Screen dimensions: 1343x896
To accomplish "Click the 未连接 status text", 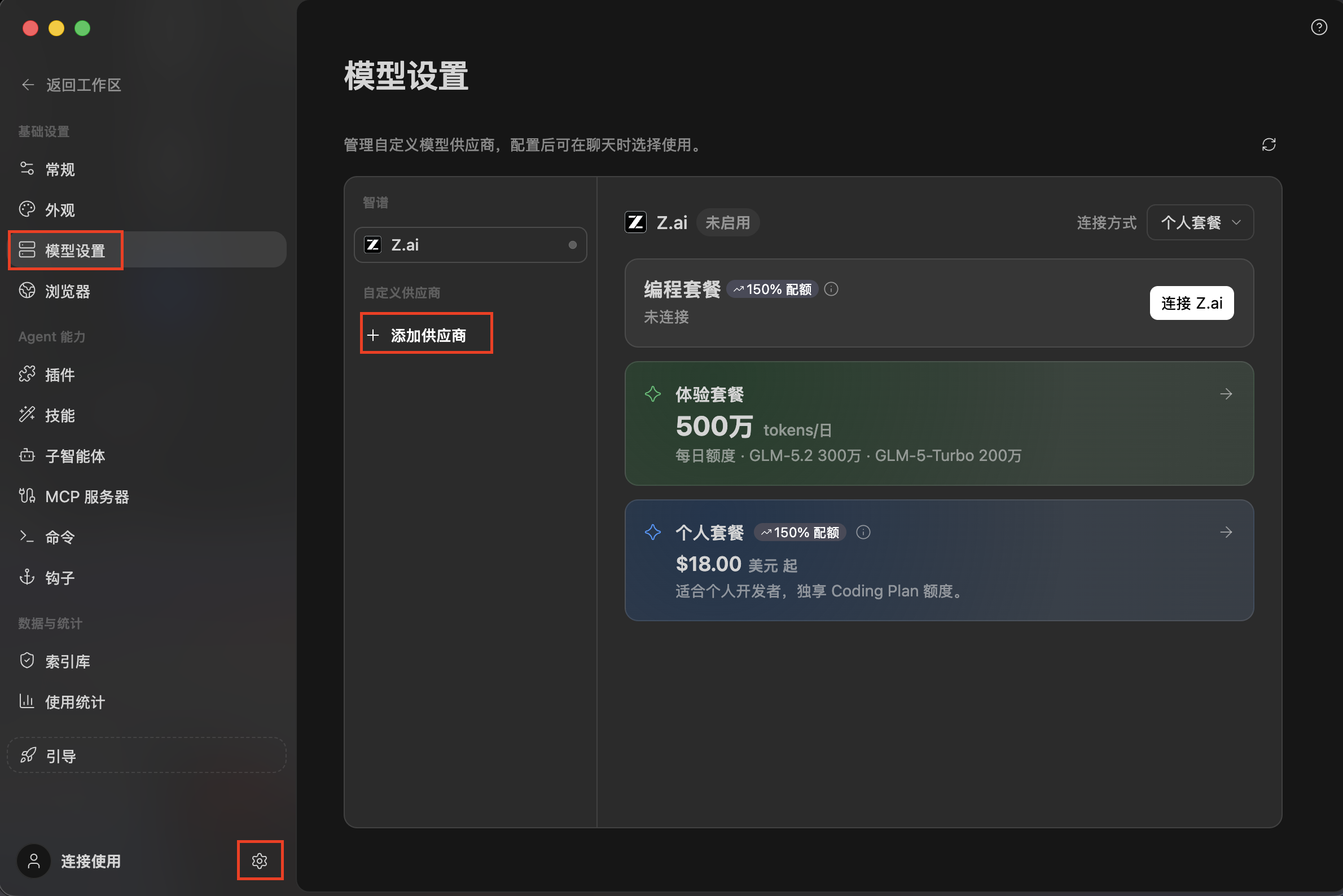I will tap(666, 317).
